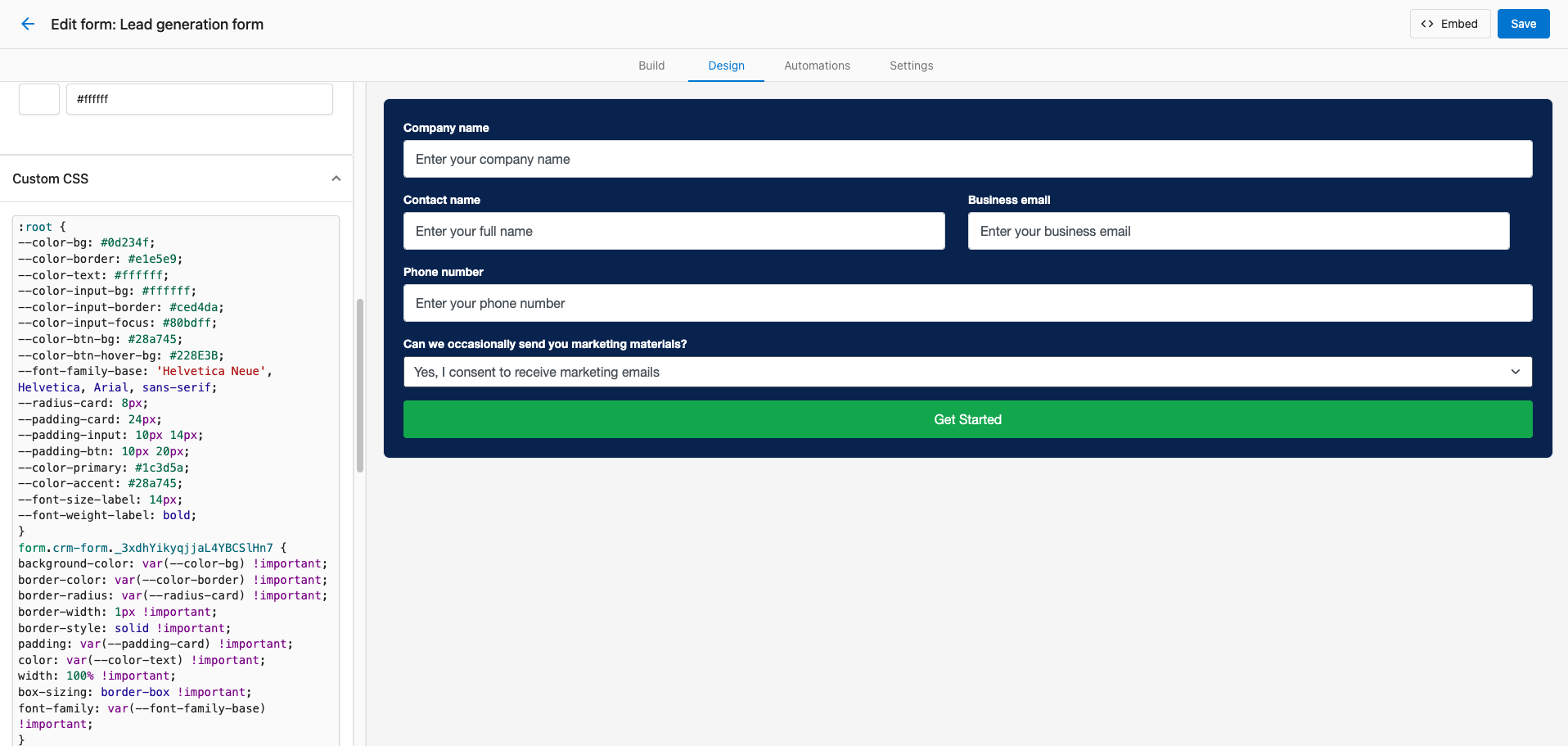Click the '--color-bg: #0d234f;' CSS line
This screenshot has height=746, width=1568.
[87, 242]
